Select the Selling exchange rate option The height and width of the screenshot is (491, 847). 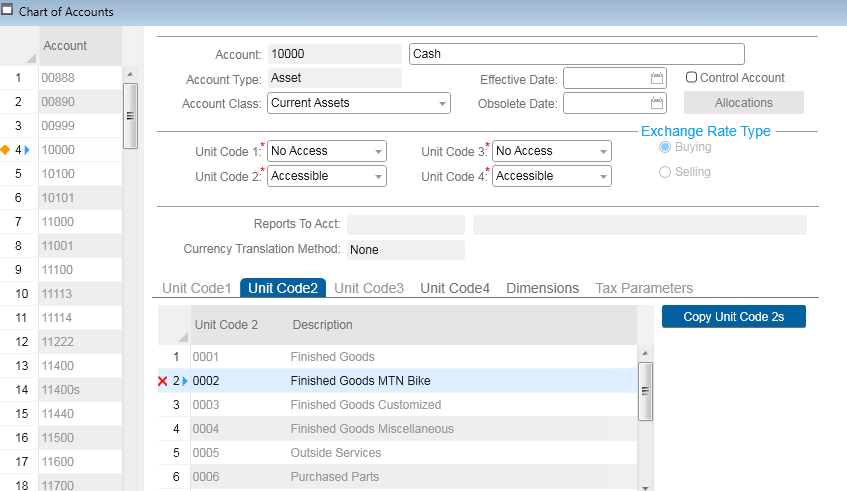(x=665, y=172)
